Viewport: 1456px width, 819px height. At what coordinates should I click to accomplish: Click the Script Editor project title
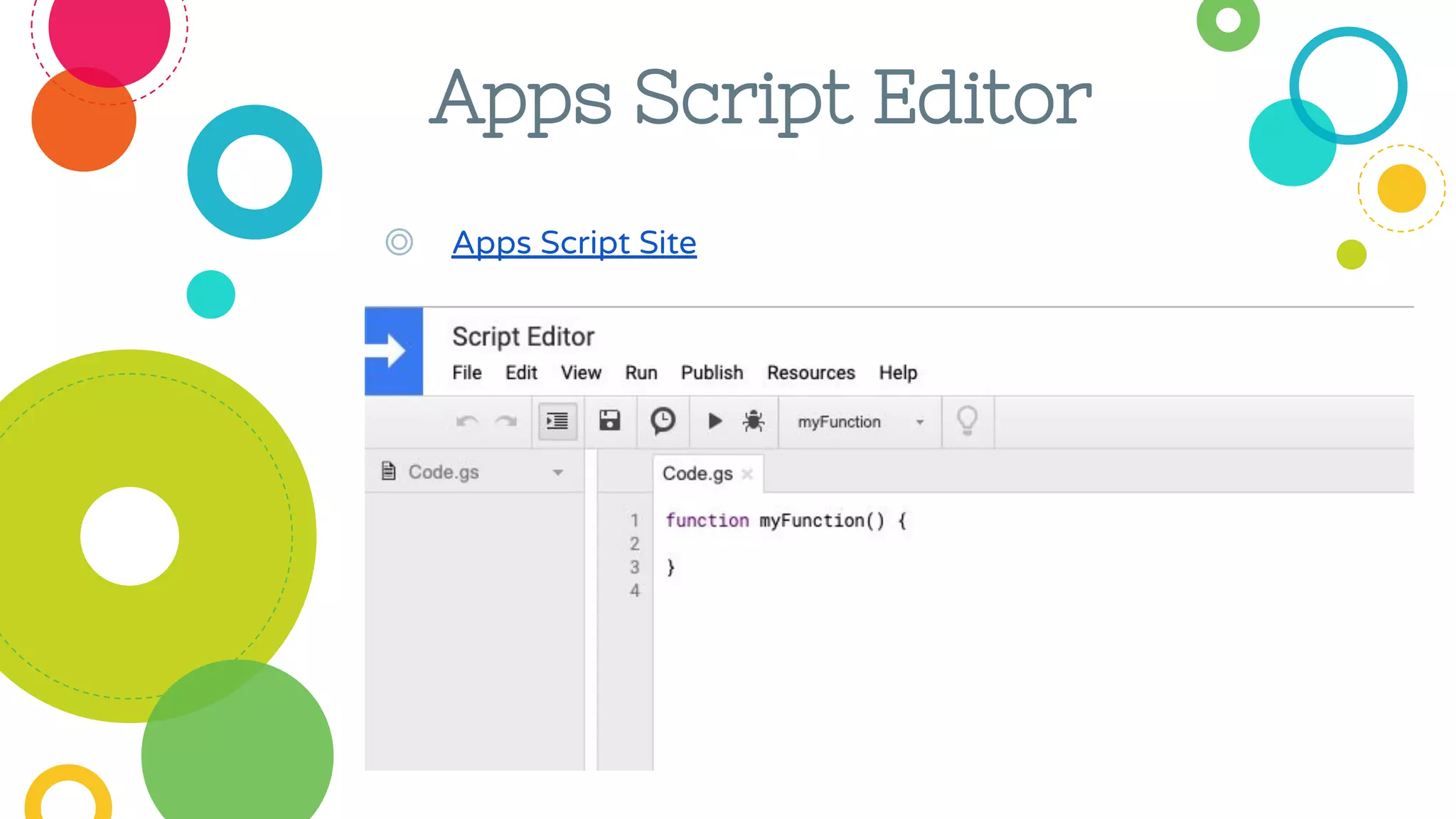pyautogui.click(x=523, y=336)
